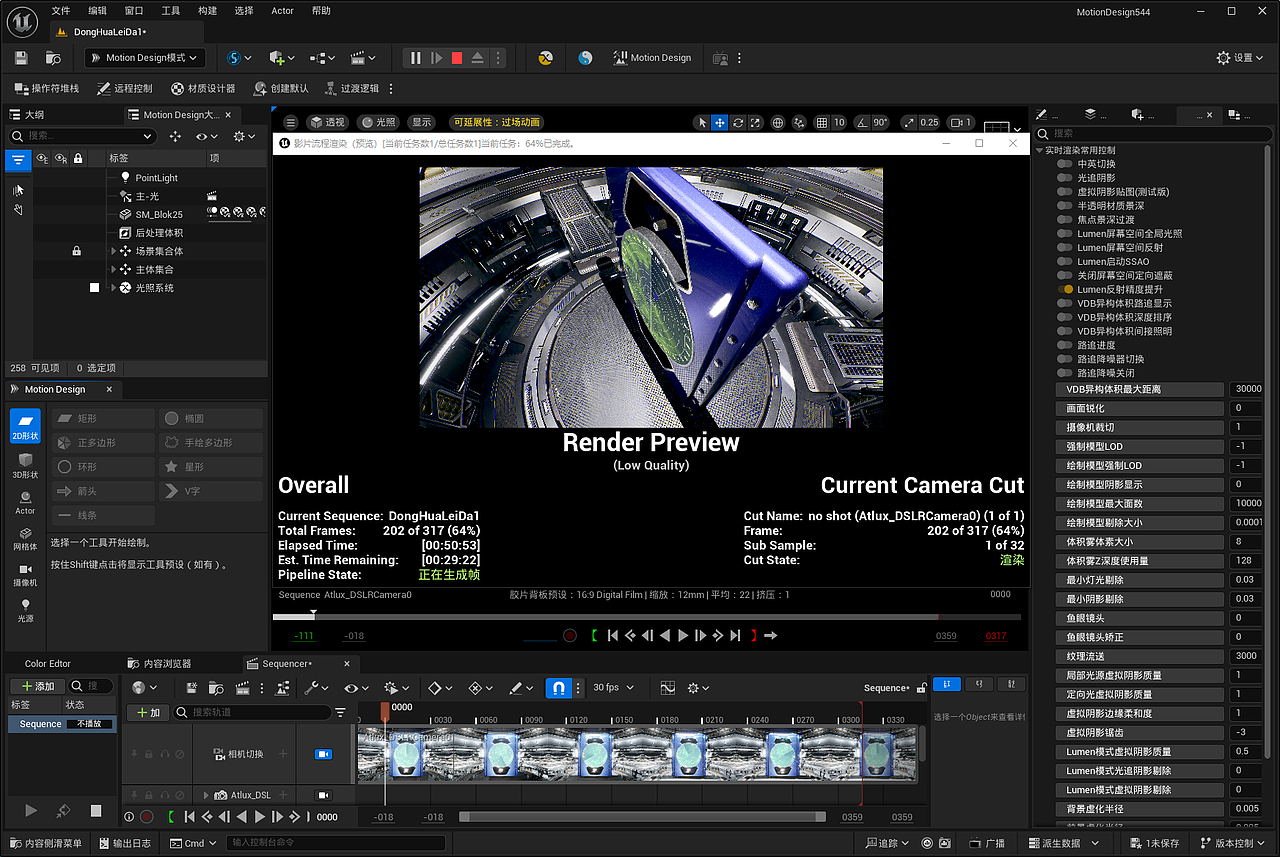Open the sequencer curve editor icon
Screen dimensions: 1280x857
(x=668, y=688)
